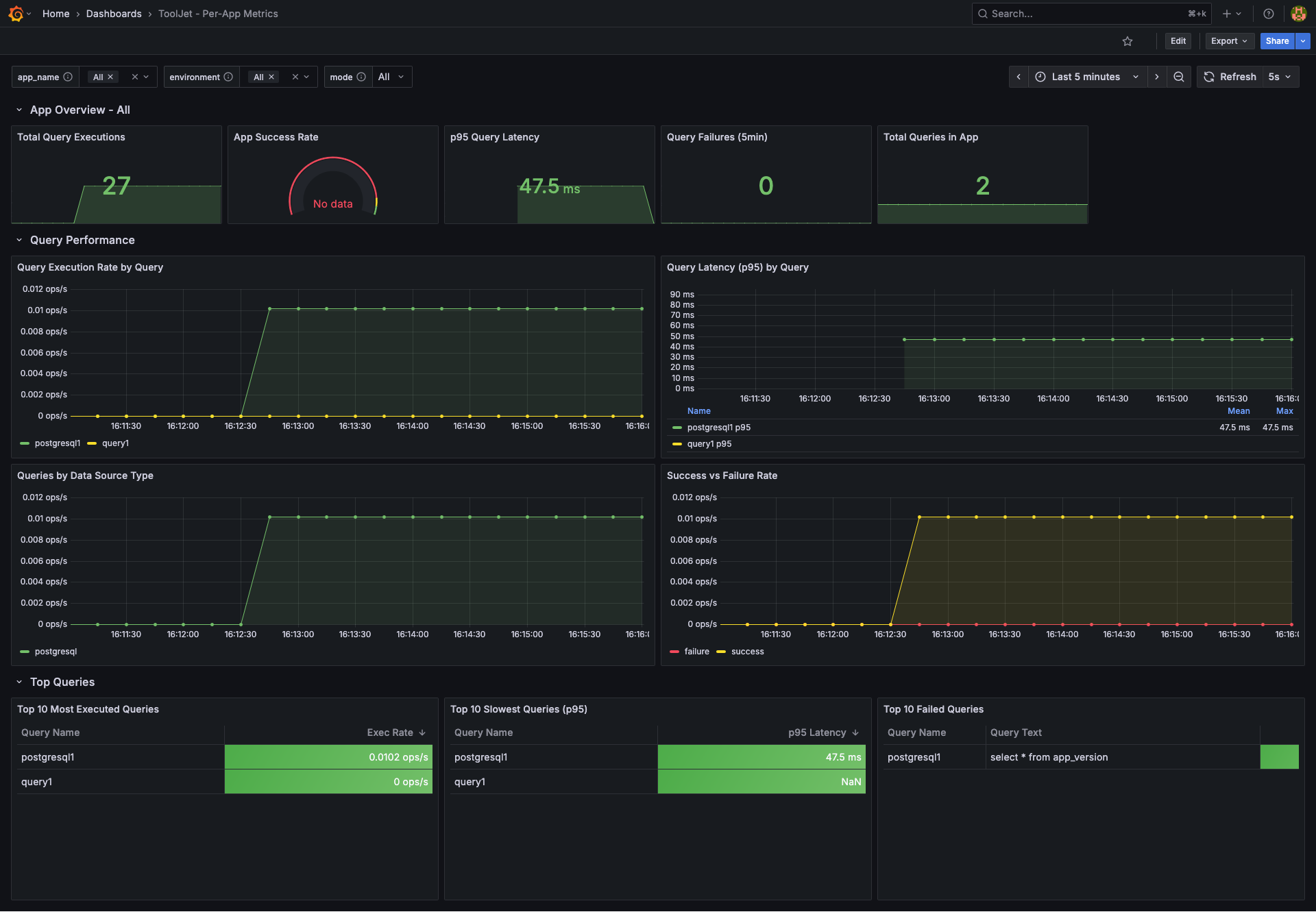Click the zoom out time range icon
1316x912 pixels.
pos(1178,77)
